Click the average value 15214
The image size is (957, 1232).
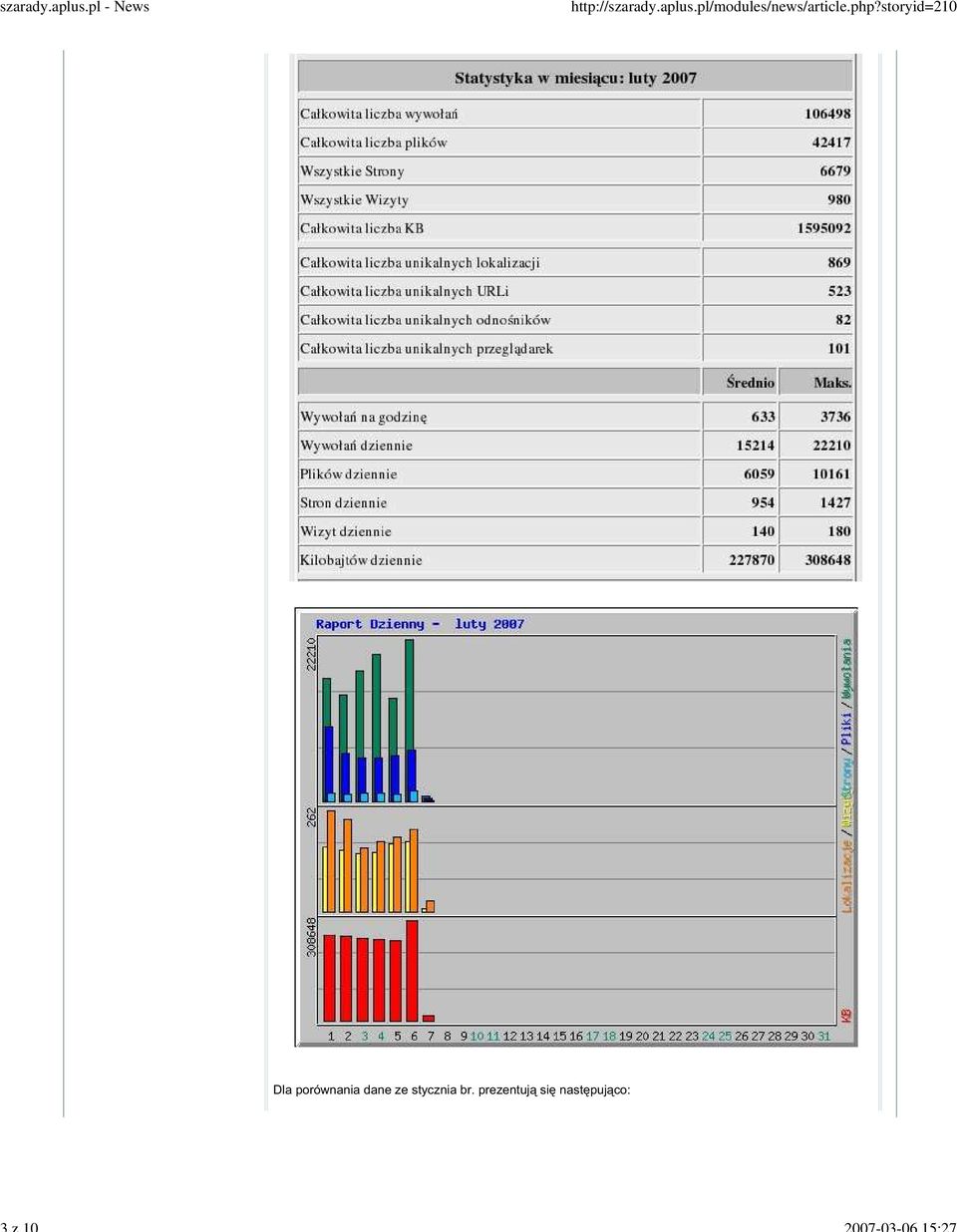[x=756, y=446]
